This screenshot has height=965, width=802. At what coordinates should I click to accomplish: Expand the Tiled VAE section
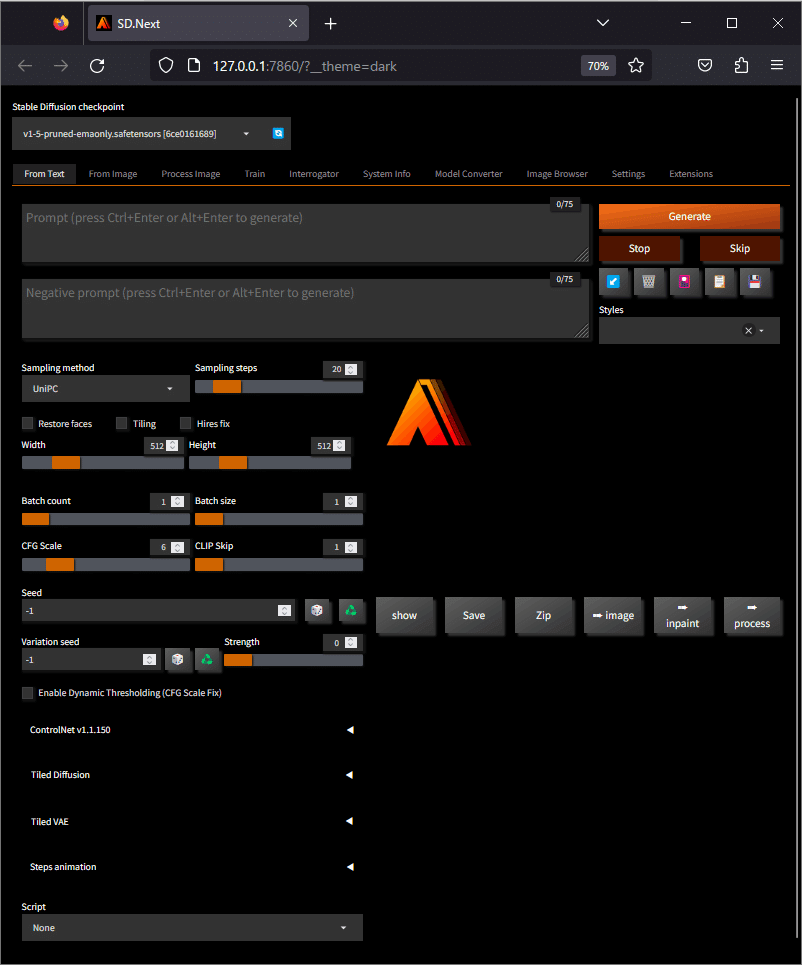[191, 822]
